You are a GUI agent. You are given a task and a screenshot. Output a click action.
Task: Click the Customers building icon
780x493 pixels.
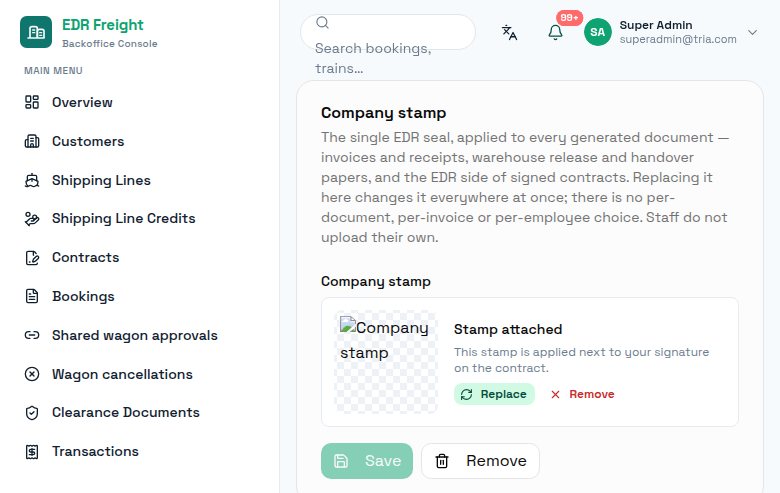[x=32, y=141]
